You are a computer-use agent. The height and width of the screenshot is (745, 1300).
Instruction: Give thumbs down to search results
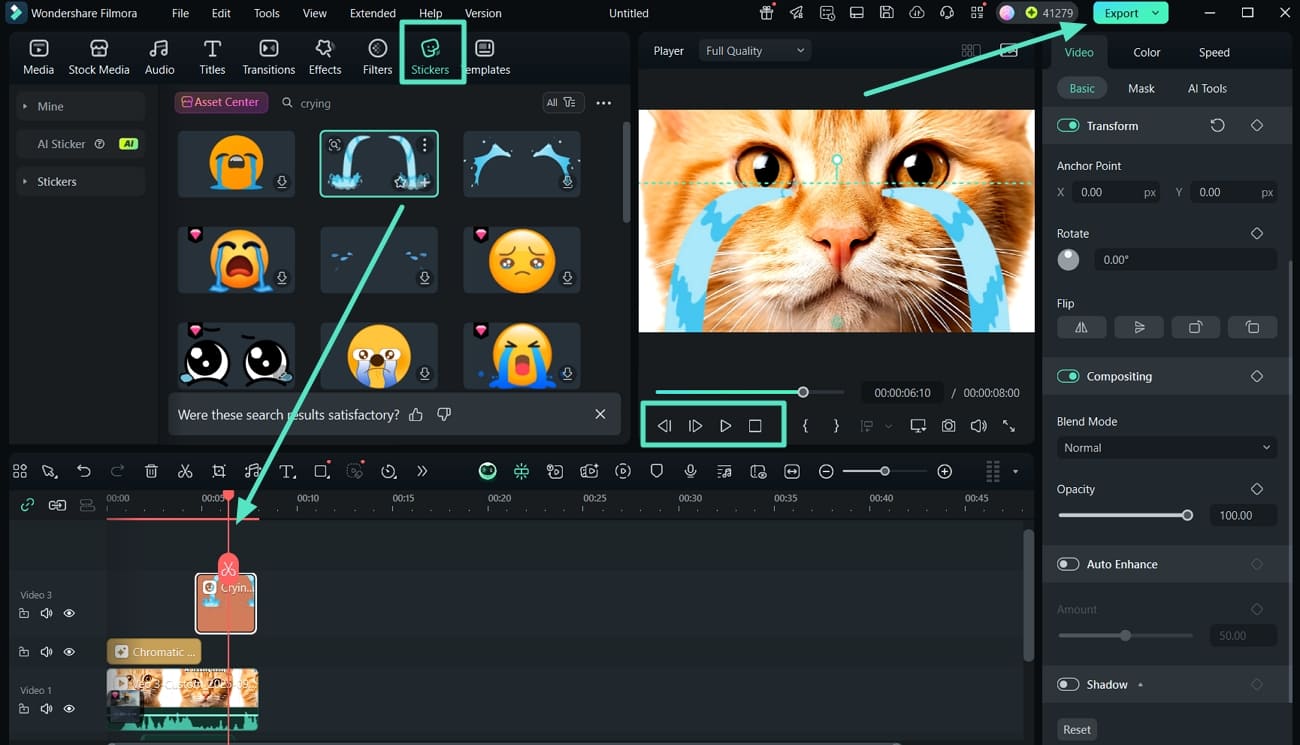(x=444, y=414)
